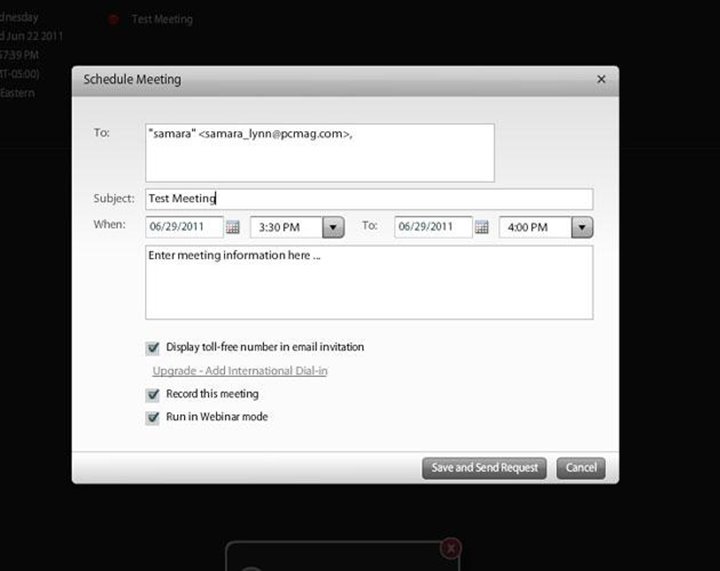Click the start date field 06/29/2011
The width and height of the screenshot is (720, 571).
tap(184, 227)
